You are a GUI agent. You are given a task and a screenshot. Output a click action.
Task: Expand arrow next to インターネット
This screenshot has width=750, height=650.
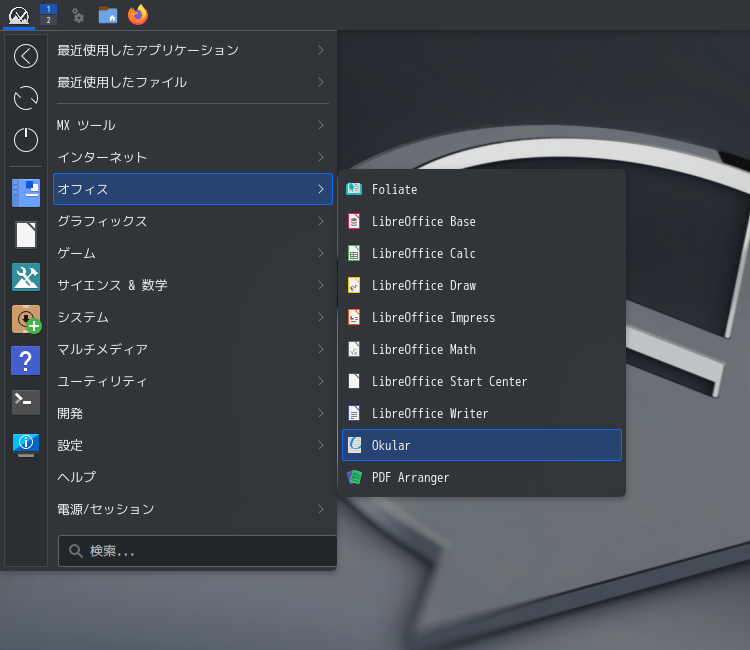[321, 157]
